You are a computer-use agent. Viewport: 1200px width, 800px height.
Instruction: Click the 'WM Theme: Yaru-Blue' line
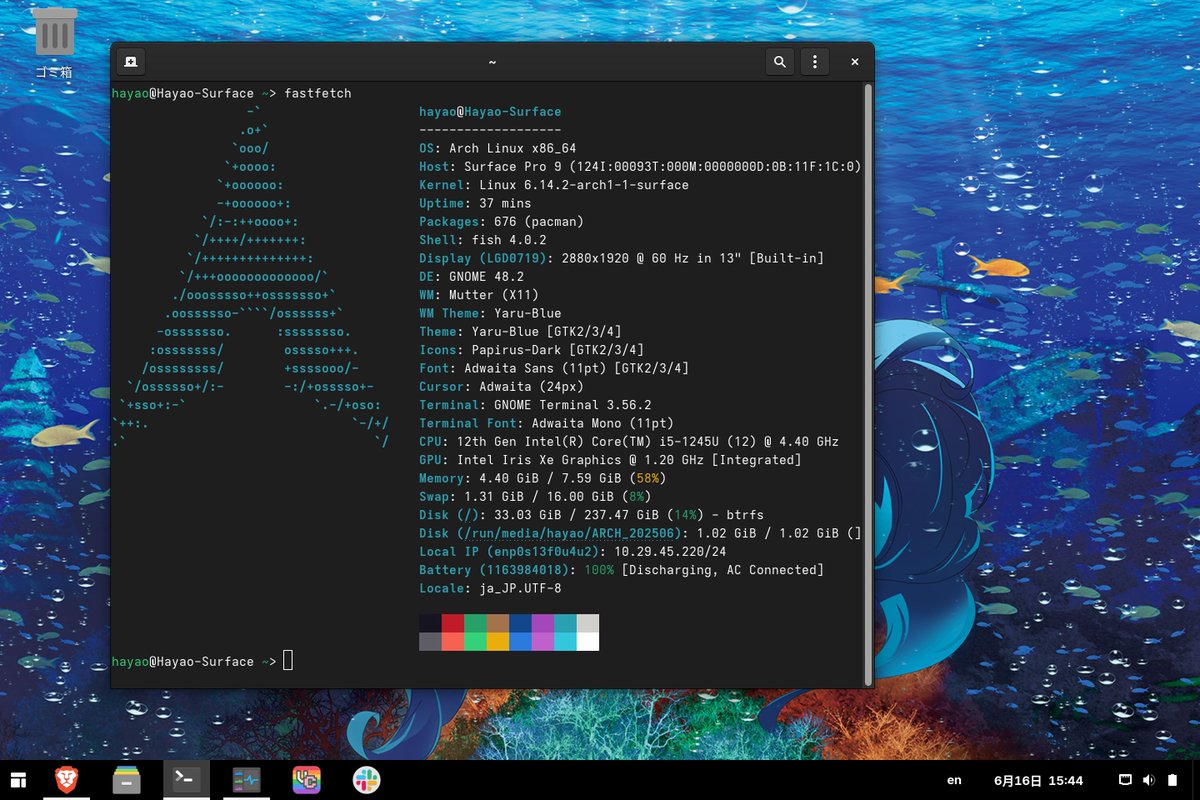[490, 313]
